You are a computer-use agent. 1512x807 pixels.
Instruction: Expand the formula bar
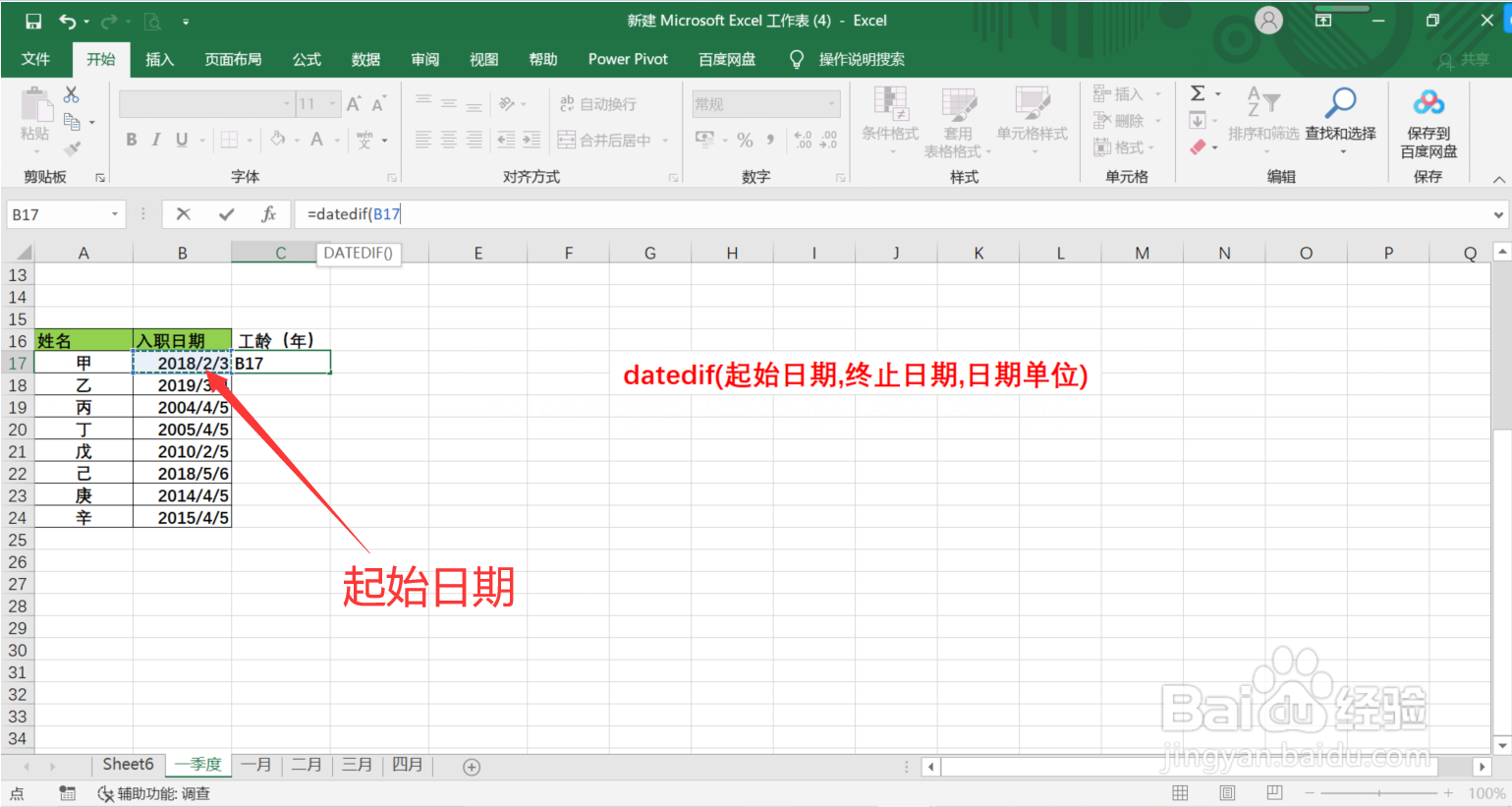1499,214
